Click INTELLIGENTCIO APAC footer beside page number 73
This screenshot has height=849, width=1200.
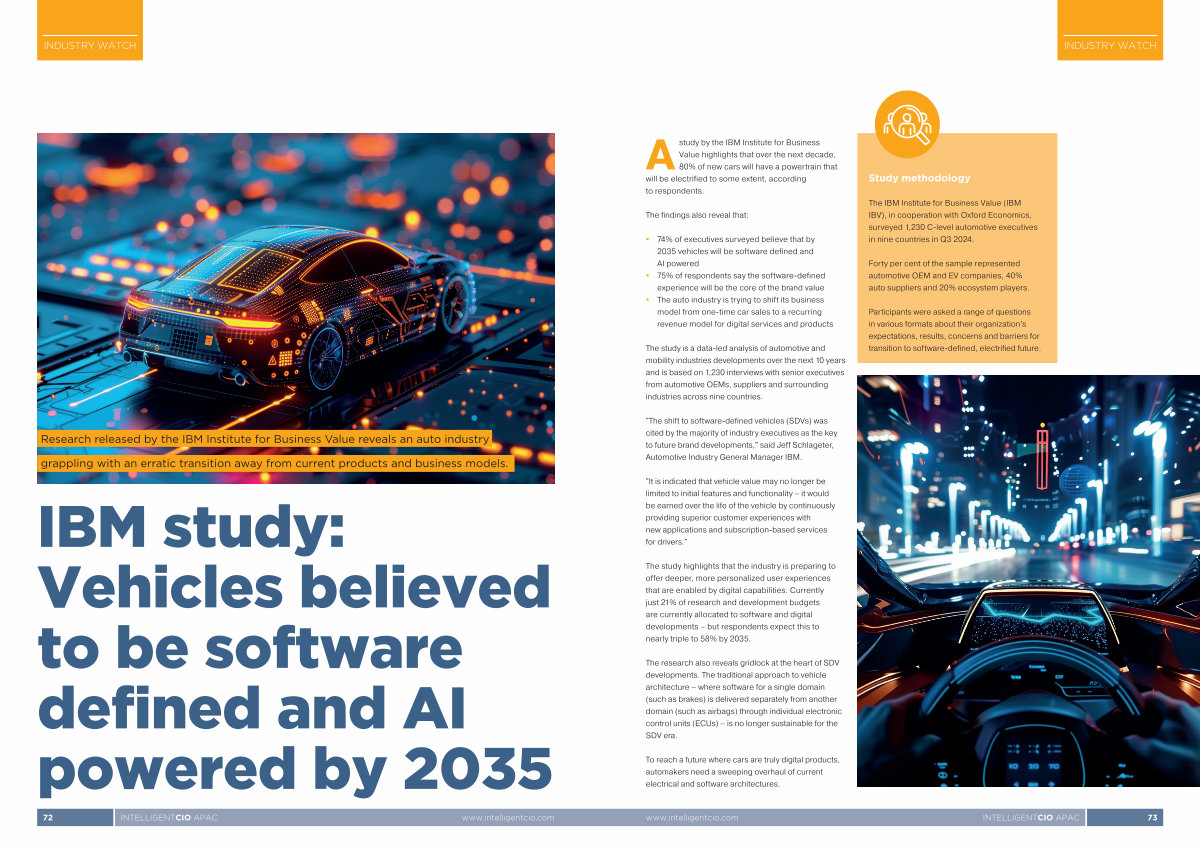point(1031,818)
